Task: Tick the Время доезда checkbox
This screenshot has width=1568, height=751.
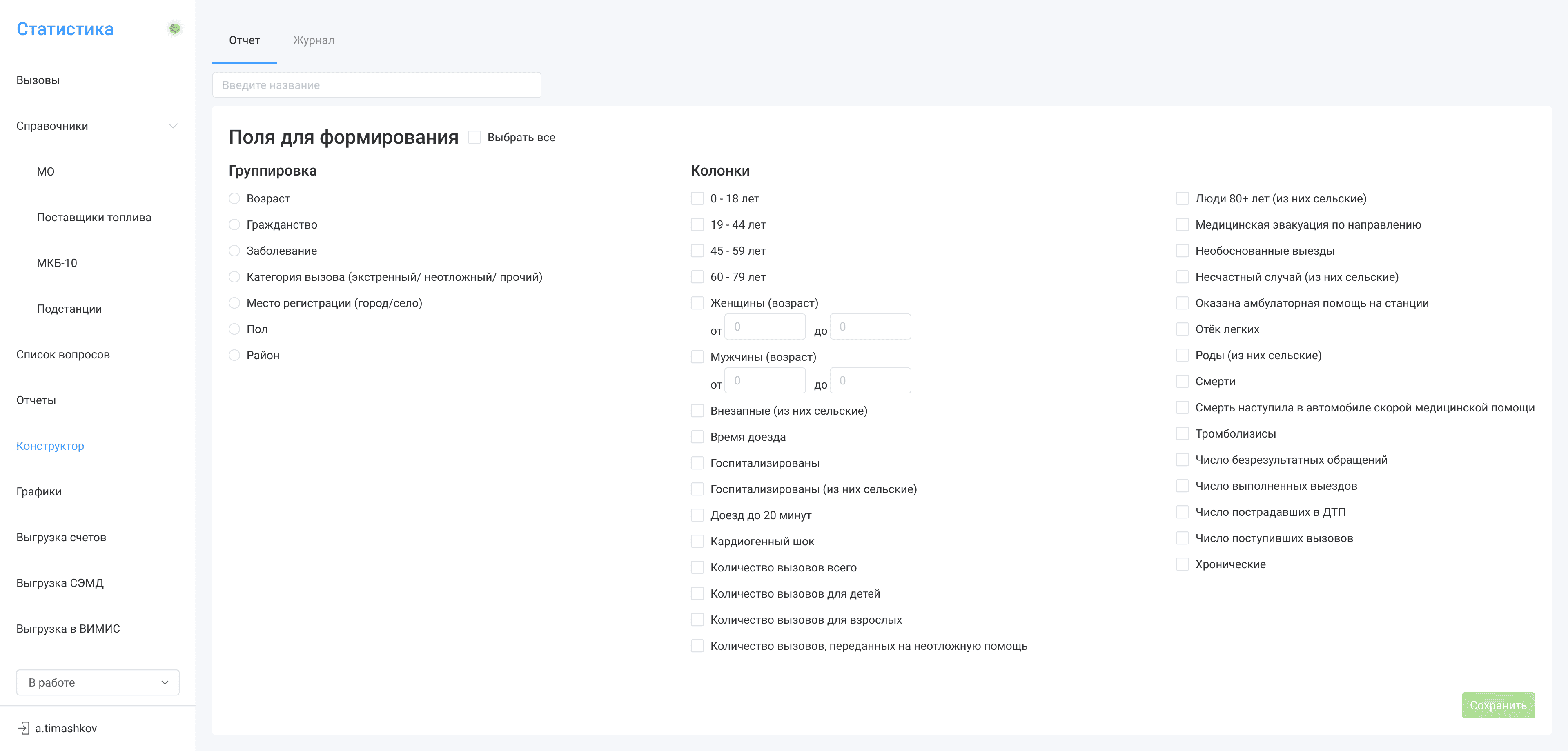Action: pos(697,437)
